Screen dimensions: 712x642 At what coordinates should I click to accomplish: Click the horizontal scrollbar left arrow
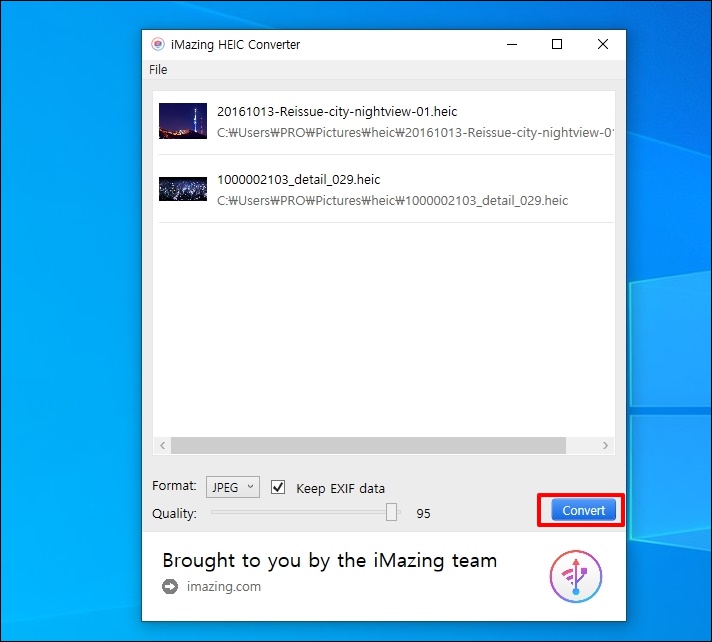click(x=163, y=445)
